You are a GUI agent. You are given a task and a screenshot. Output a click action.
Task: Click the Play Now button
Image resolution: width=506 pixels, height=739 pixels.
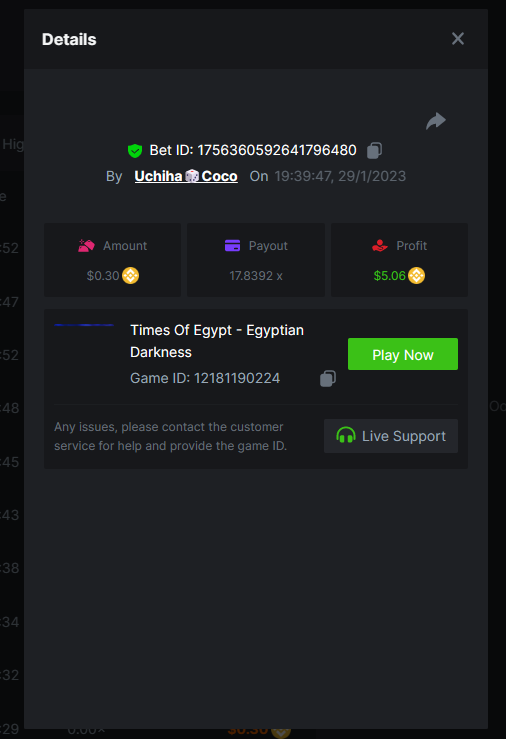pyautogui.click(x=403, y=354)
